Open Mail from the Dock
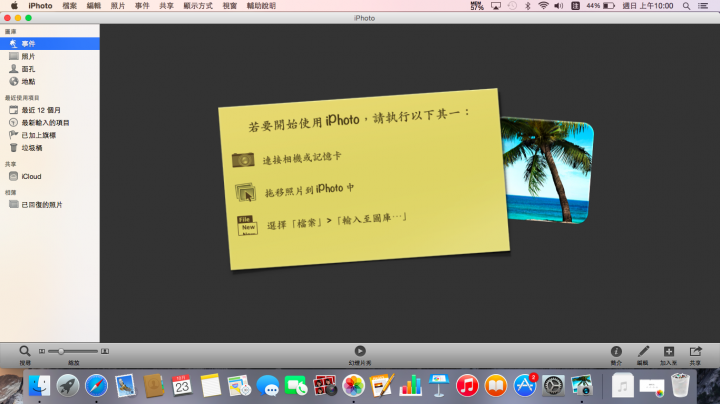The height and width of the screenshot is (404, 720). (125, 385)
